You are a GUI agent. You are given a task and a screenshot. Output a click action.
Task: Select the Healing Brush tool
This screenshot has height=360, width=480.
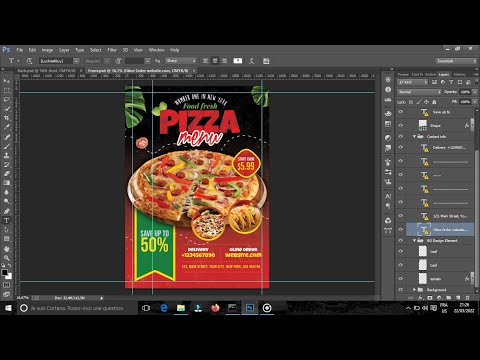coord(6,137)
